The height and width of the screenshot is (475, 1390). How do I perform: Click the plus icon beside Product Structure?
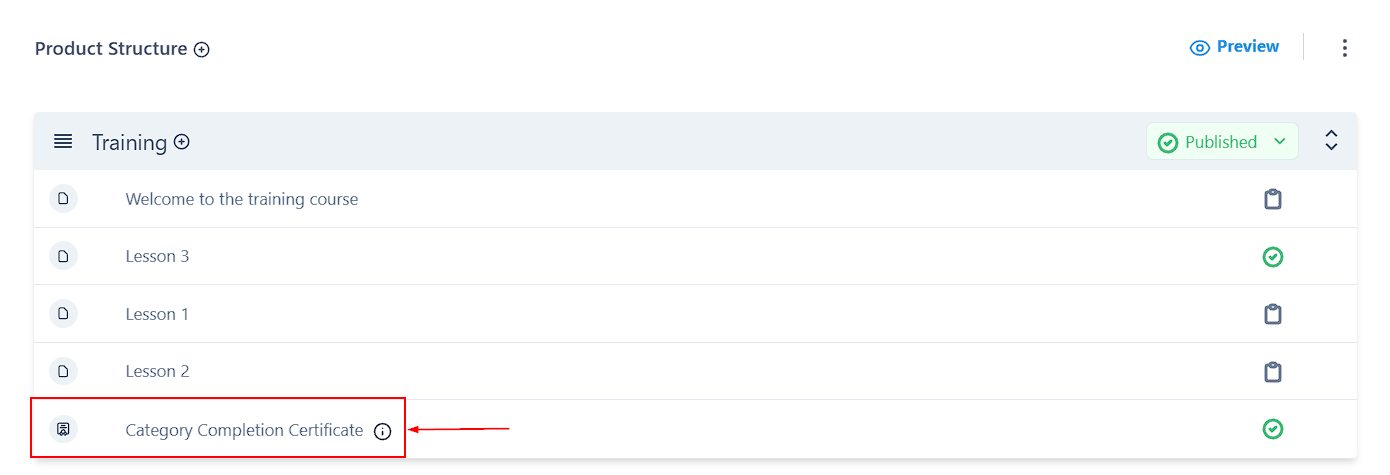click(202, 49)
